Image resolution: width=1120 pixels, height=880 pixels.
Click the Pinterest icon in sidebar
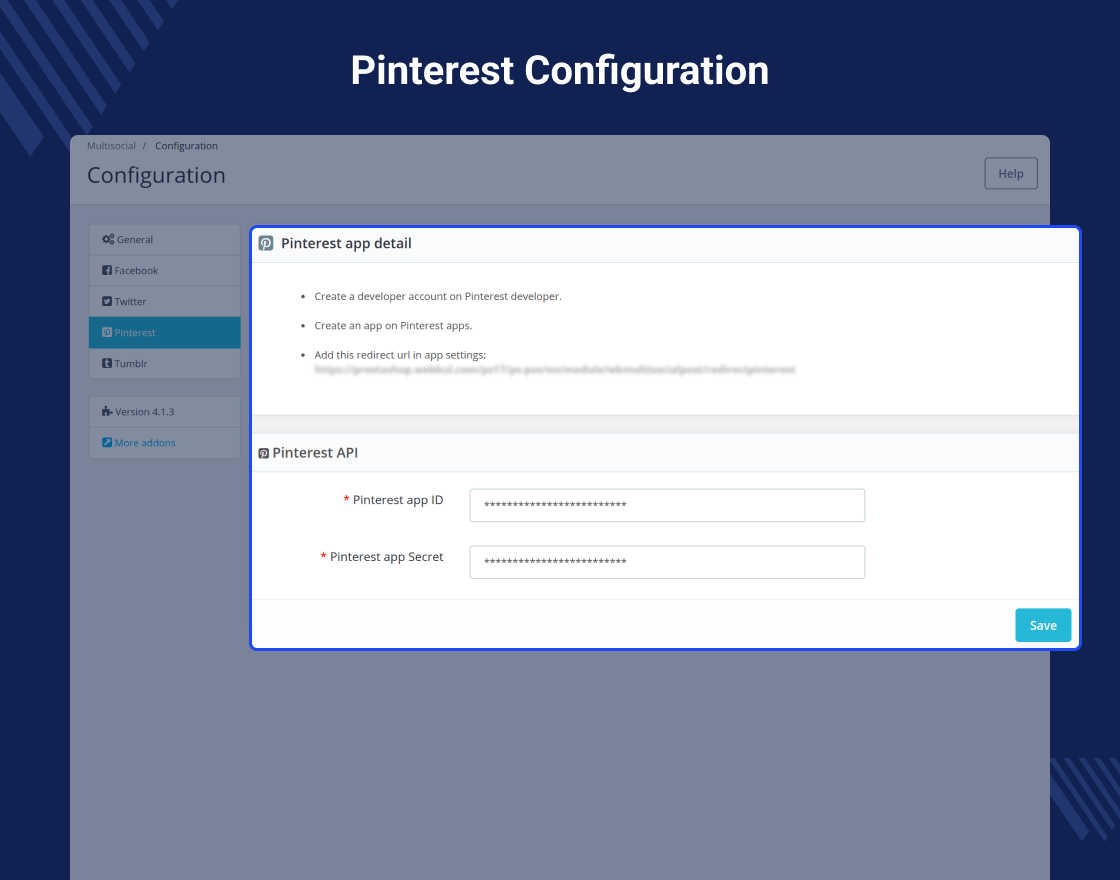point(106,332)
